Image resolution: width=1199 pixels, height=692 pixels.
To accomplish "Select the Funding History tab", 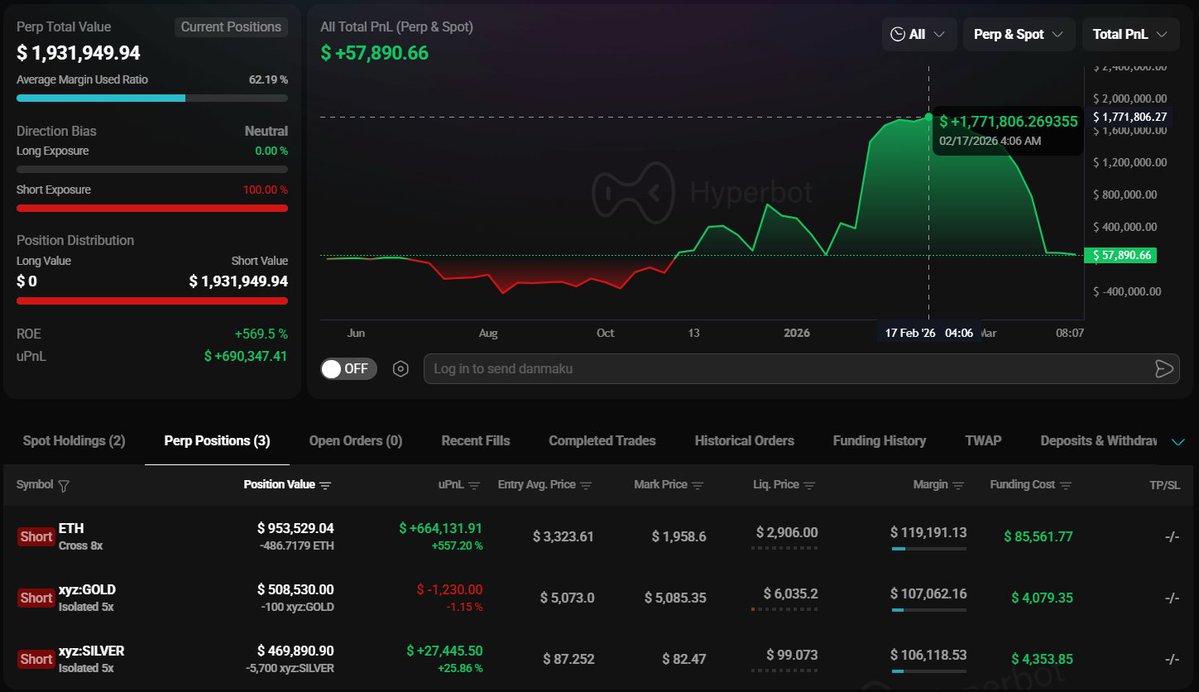I will point(879,441).
